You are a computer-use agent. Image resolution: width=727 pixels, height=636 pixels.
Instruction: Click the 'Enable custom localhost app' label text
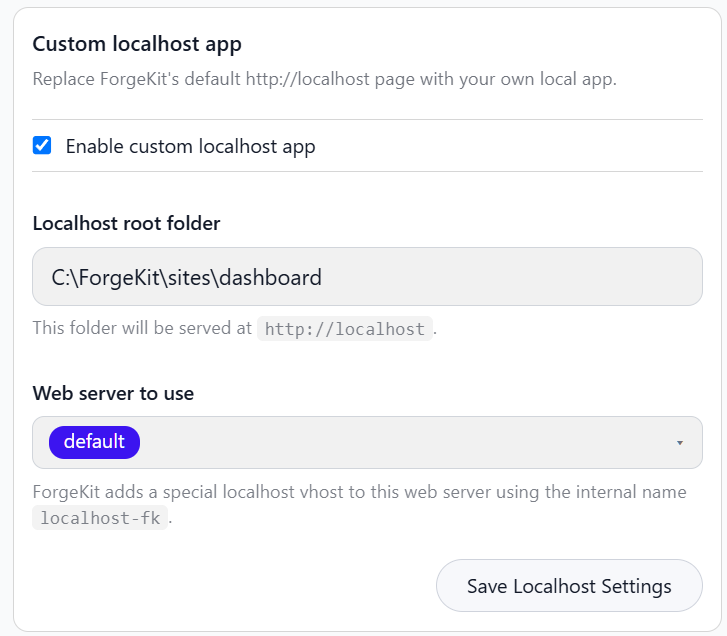click(190, 146)
